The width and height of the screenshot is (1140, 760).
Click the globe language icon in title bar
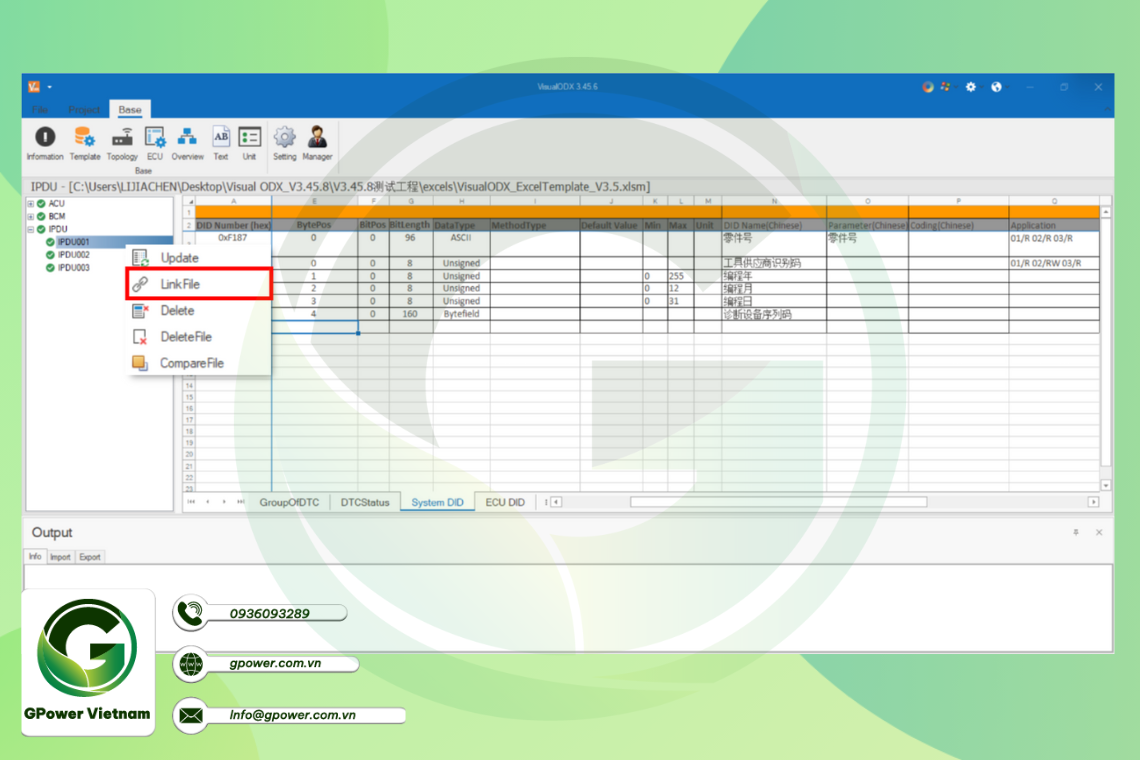[x=996, y=87]
